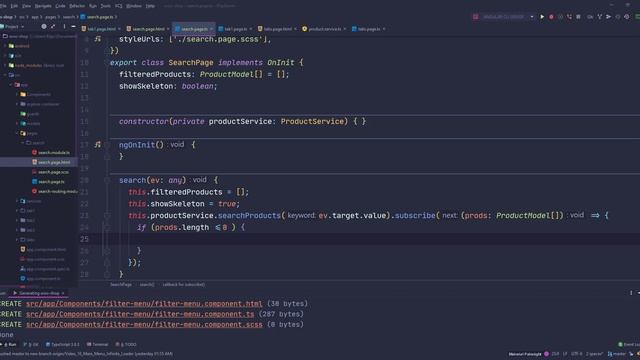640x360 pixels.
Task: Click the gutter icon beside the styleUrls line
Action: [98, 39]
